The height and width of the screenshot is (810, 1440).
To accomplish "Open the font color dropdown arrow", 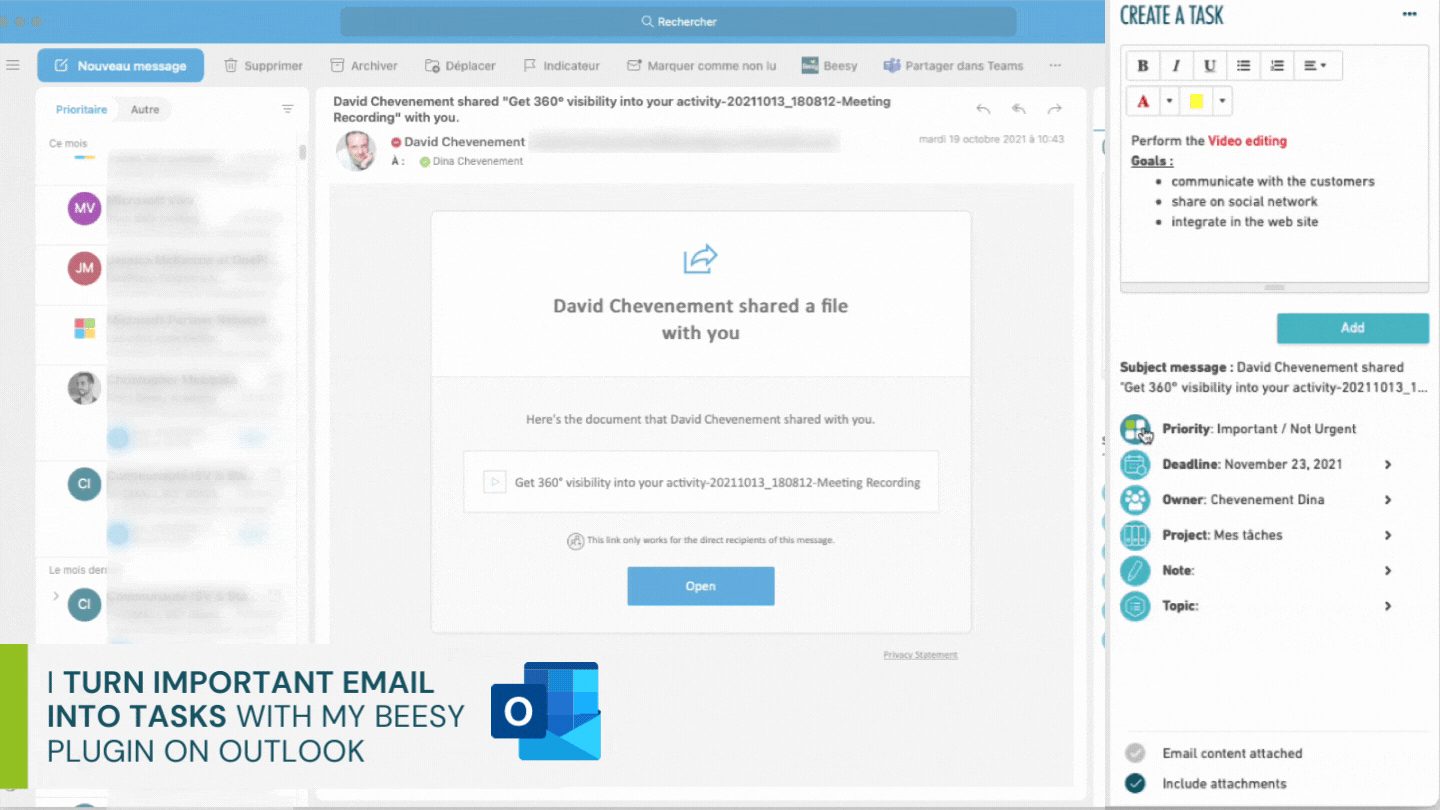I will click(1169, 101).
